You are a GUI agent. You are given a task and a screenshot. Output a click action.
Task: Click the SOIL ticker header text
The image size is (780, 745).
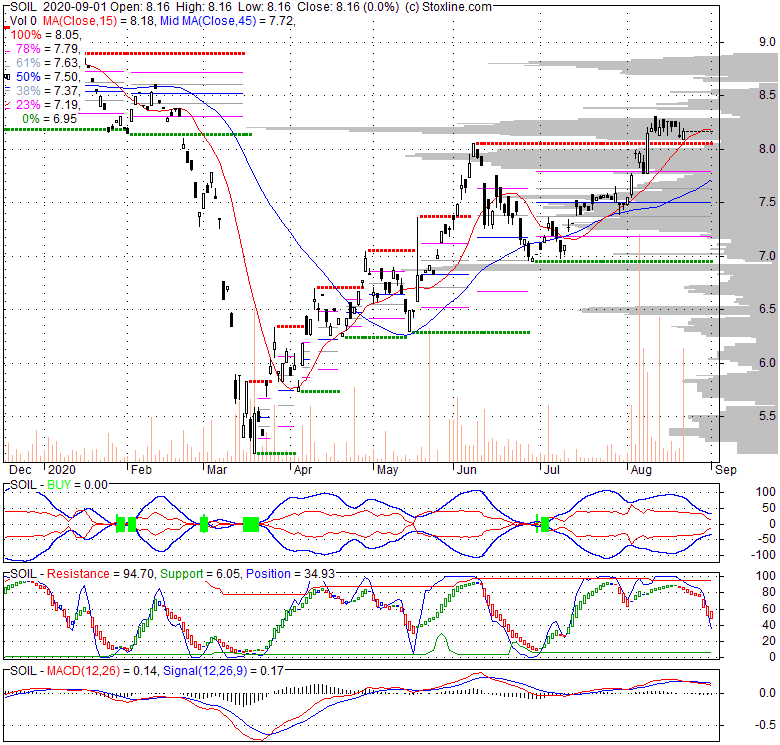point(23,7)
